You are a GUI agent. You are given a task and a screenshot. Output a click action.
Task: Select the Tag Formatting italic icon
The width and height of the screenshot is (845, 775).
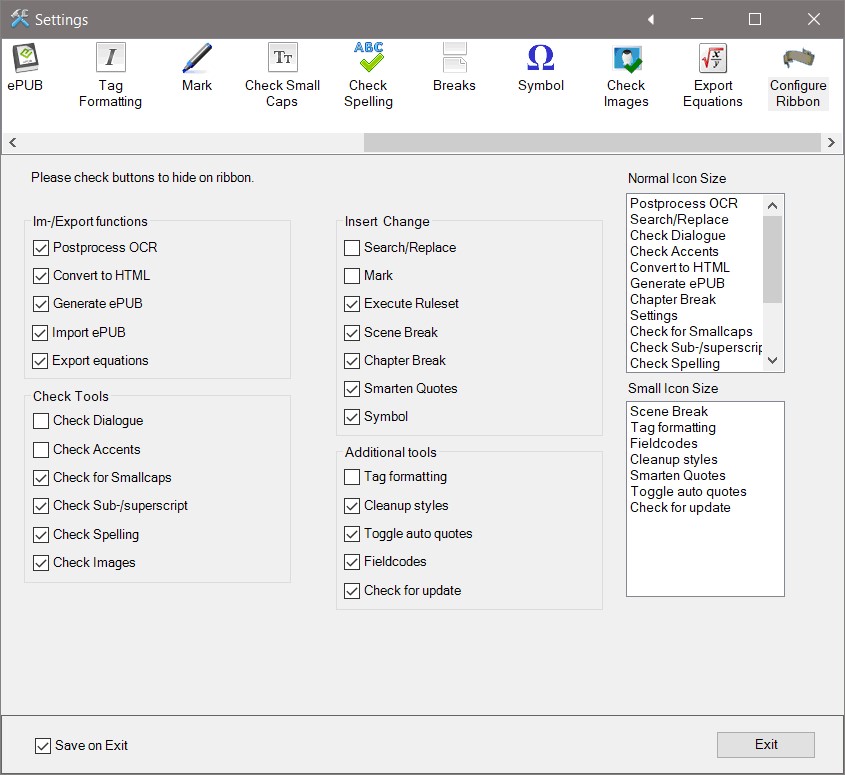click(110, 57)
